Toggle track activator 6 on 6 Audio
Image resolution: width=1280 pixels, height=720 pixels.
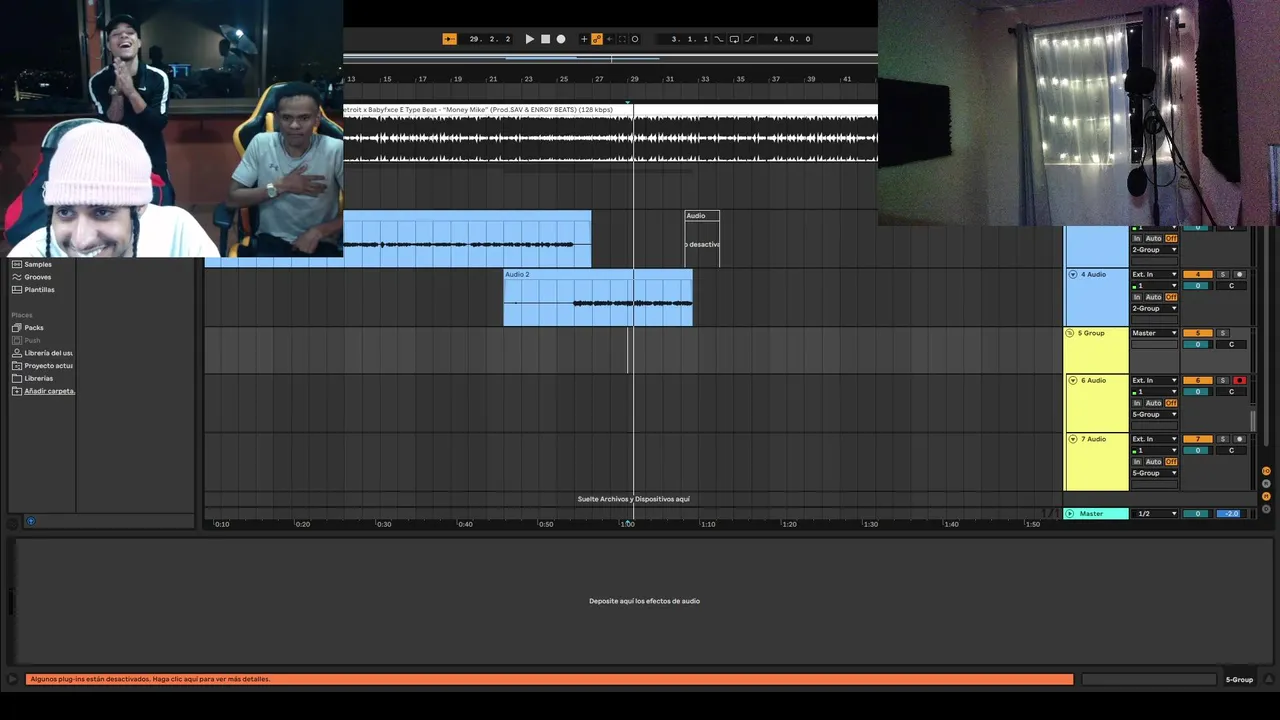1198,380
